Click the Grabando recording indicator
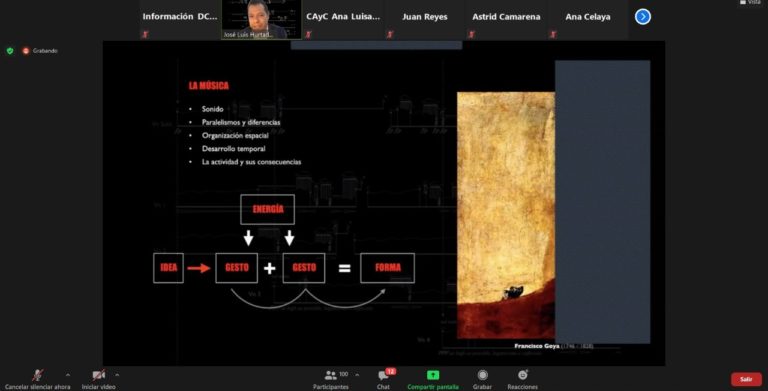This screenshot has height=391, width=768. [40, 50]
